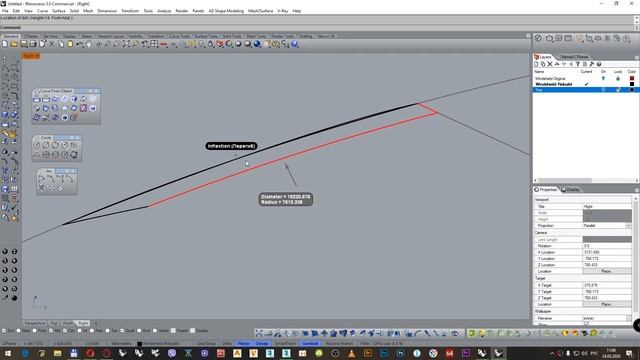Click the Paste clipboard icon
Image resolution: width=640 pixels, height=360 pixels.
point(70,44)
